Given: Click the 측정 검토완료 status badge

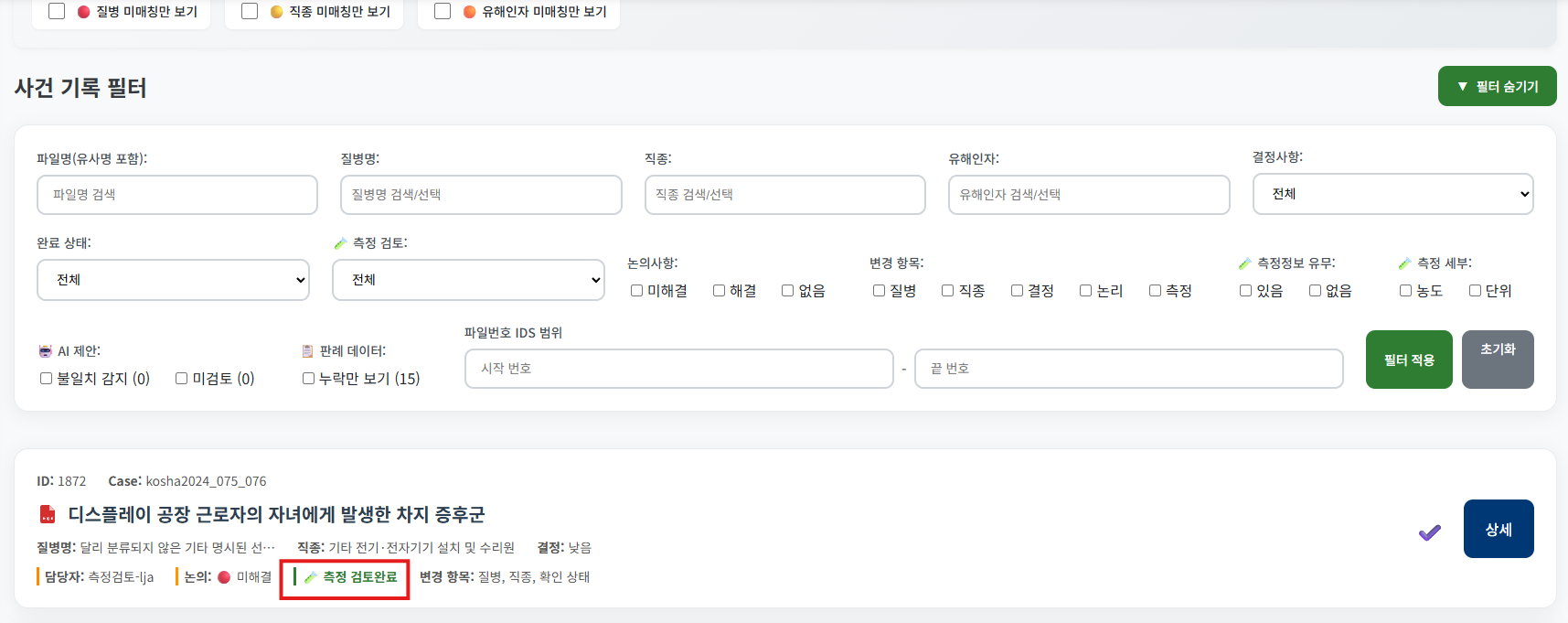Looking at the screenshot, I should click(345, 577).
